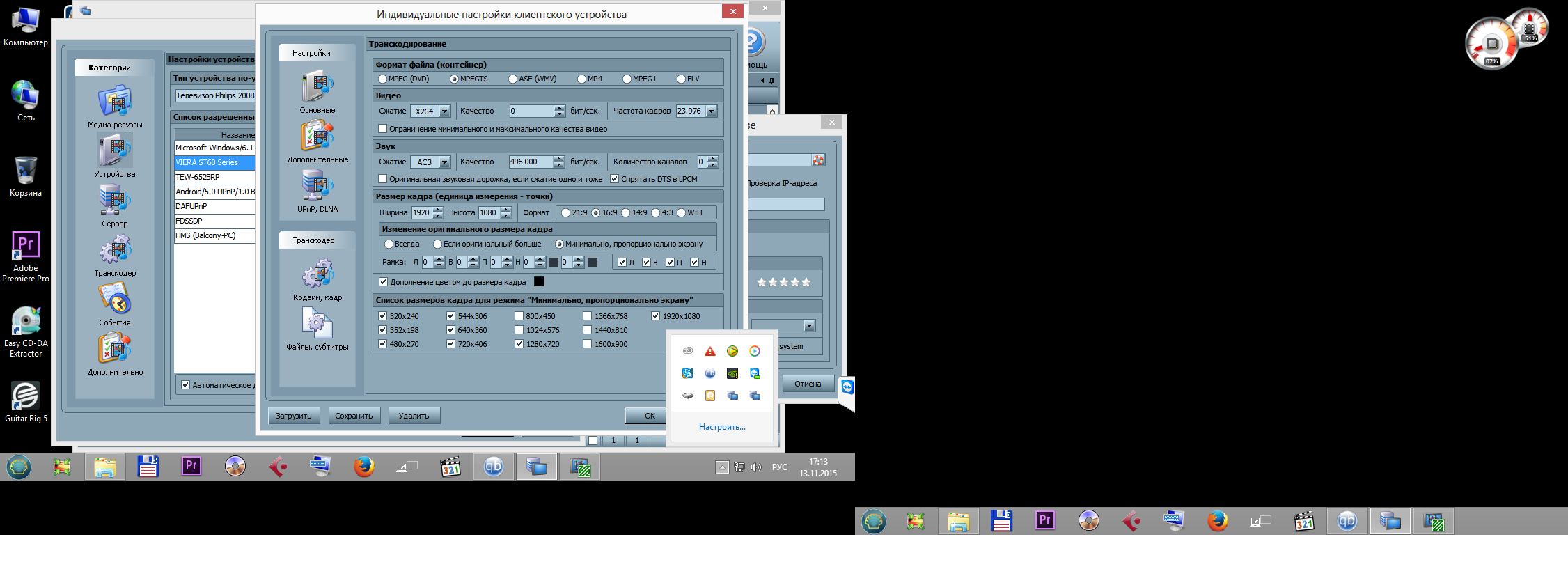The width and height of the screenshot is (1568, 569).
Task: Select the UPnP, DLNA settings icon
Action: point(317,186)
